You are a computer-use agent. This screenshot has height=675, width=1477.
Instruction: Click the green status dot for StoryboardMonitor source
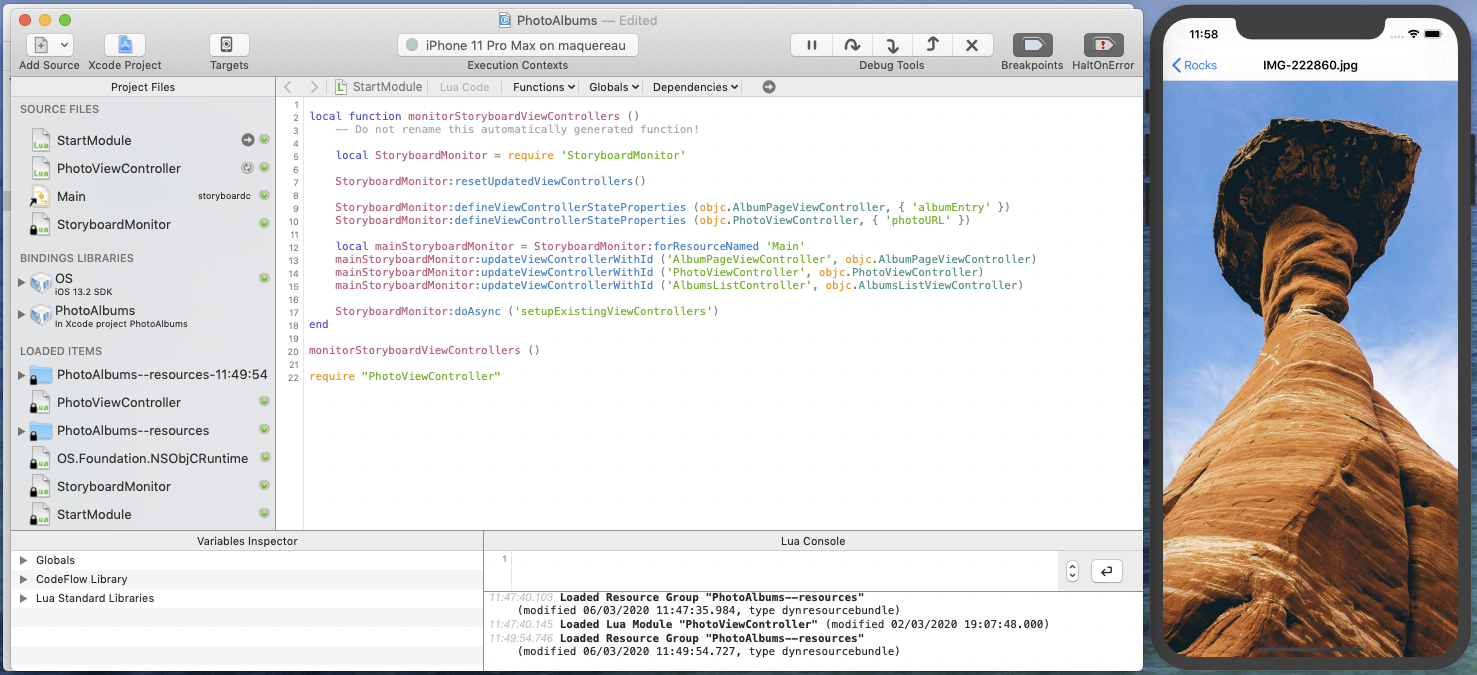tap(264, 224)
